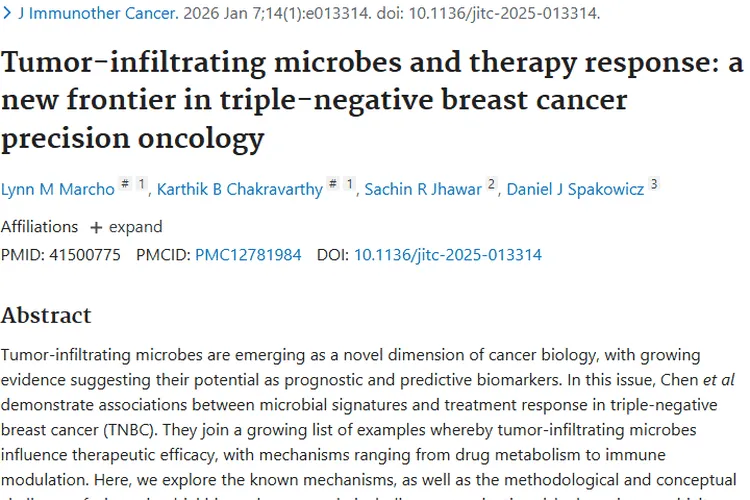Click affiliation superscript 1 after Lynn M Marcho
Image resolution: width=750 pixels, height=500 pixels.
(x=141, y=184)
